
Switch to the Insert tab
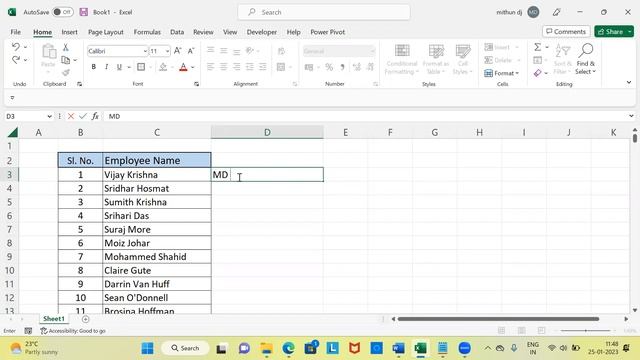pyautogui.click(x=69, y=32)
